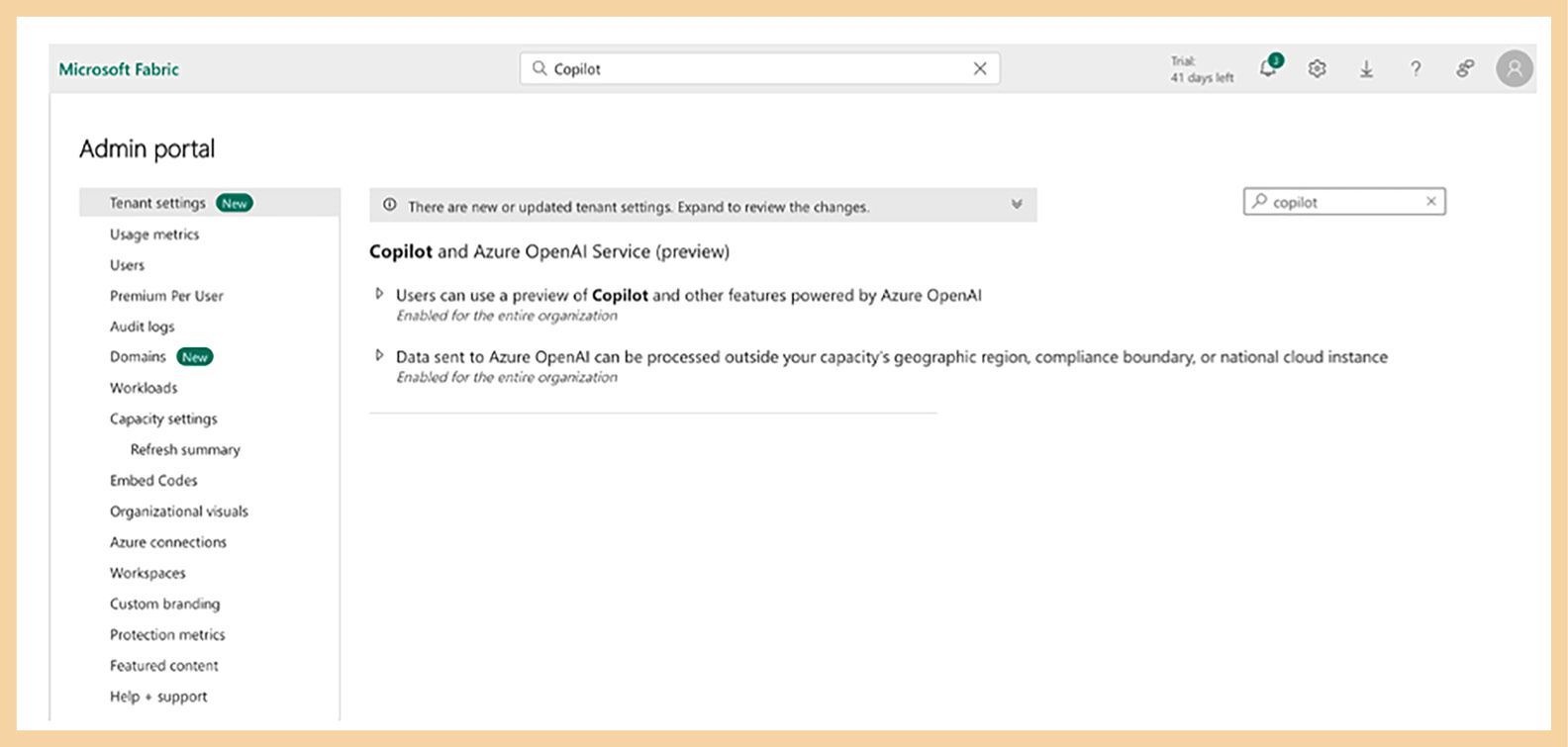Open the user account avatar
The image size is (1568, 747).
[x=1515, y=68]
